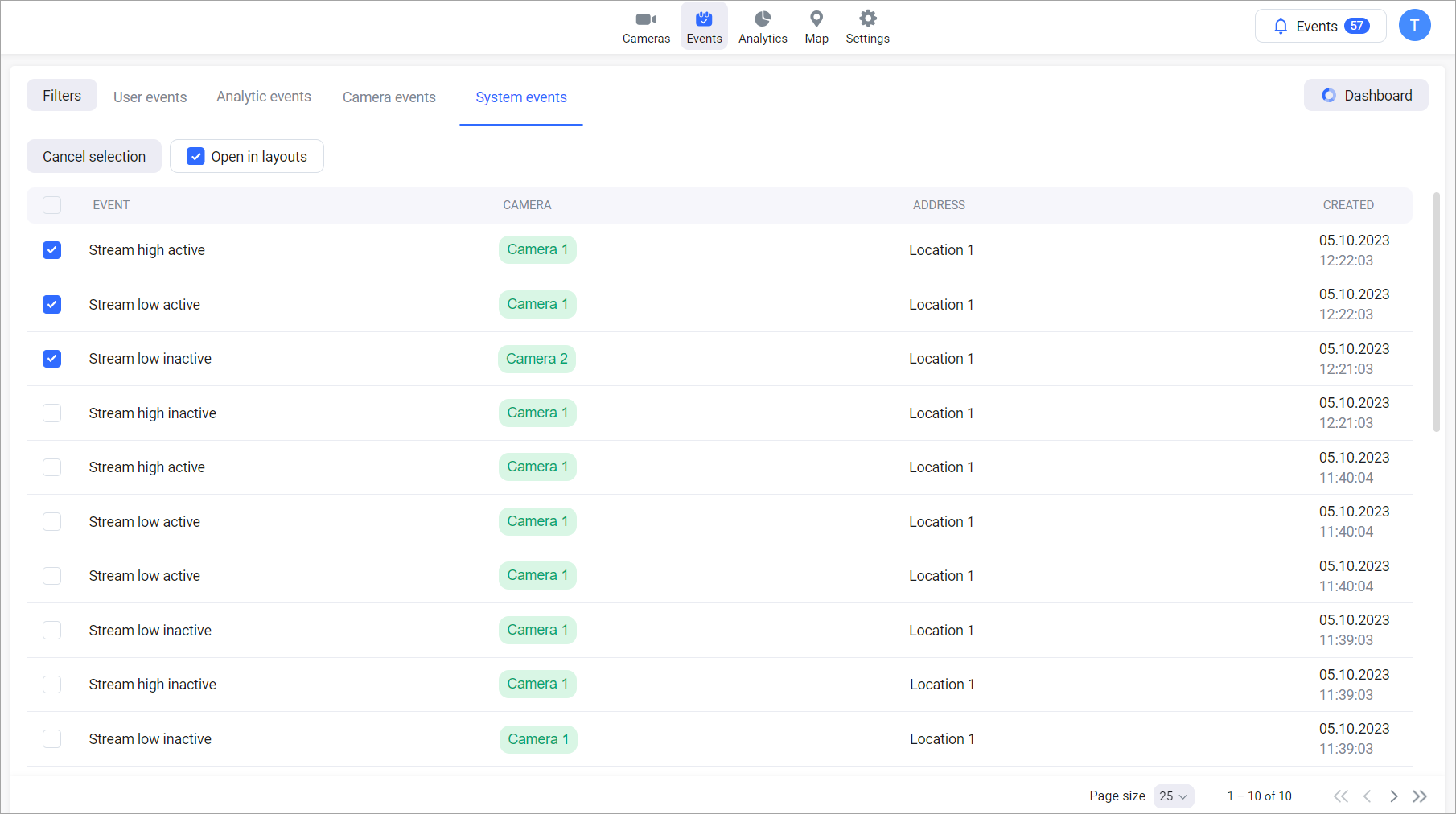Click the next page arrow

[1394, 796]
